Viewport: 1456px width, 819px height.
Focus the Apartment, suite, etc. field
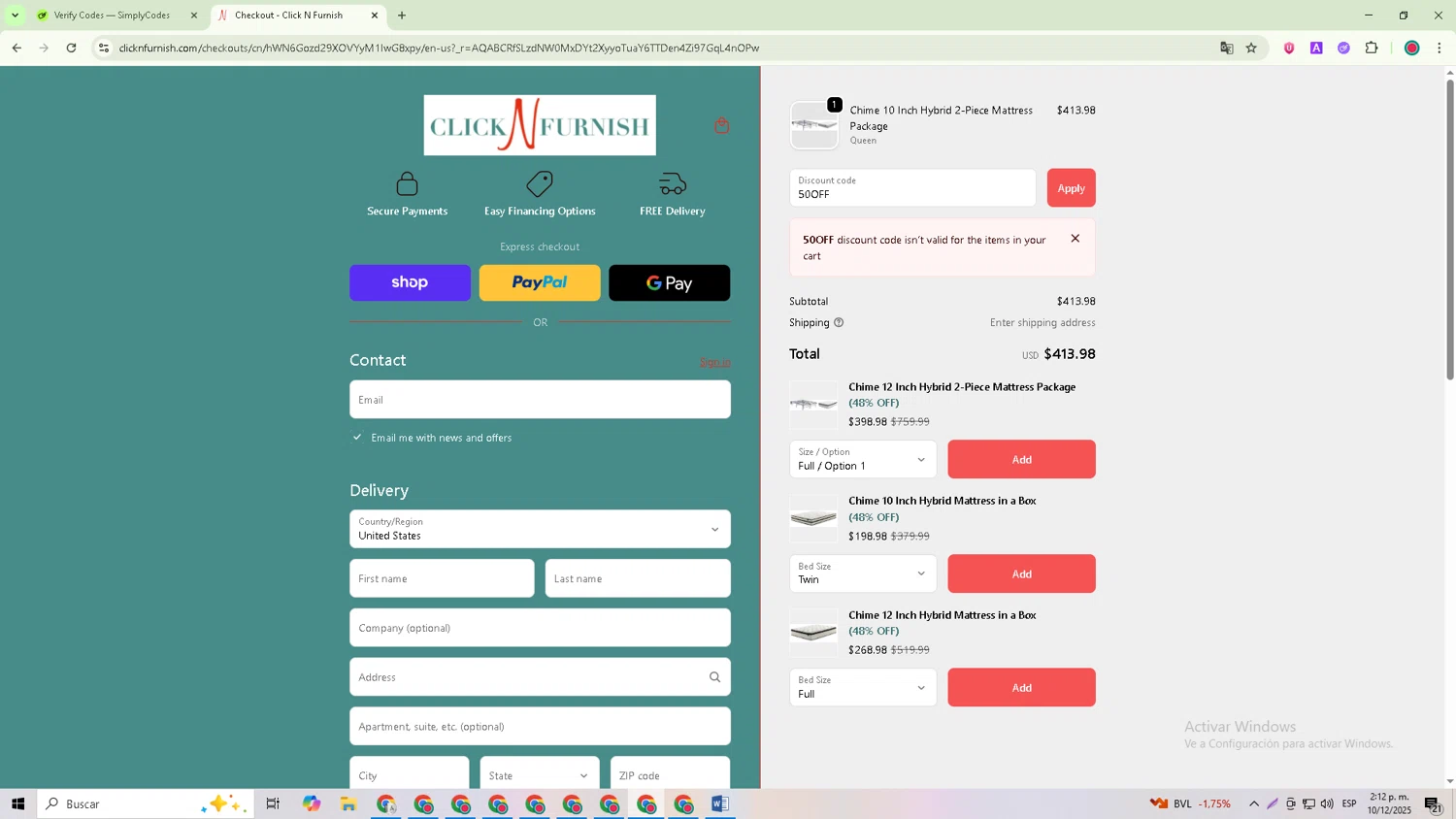pyautogui.click(x=540, y=726)
